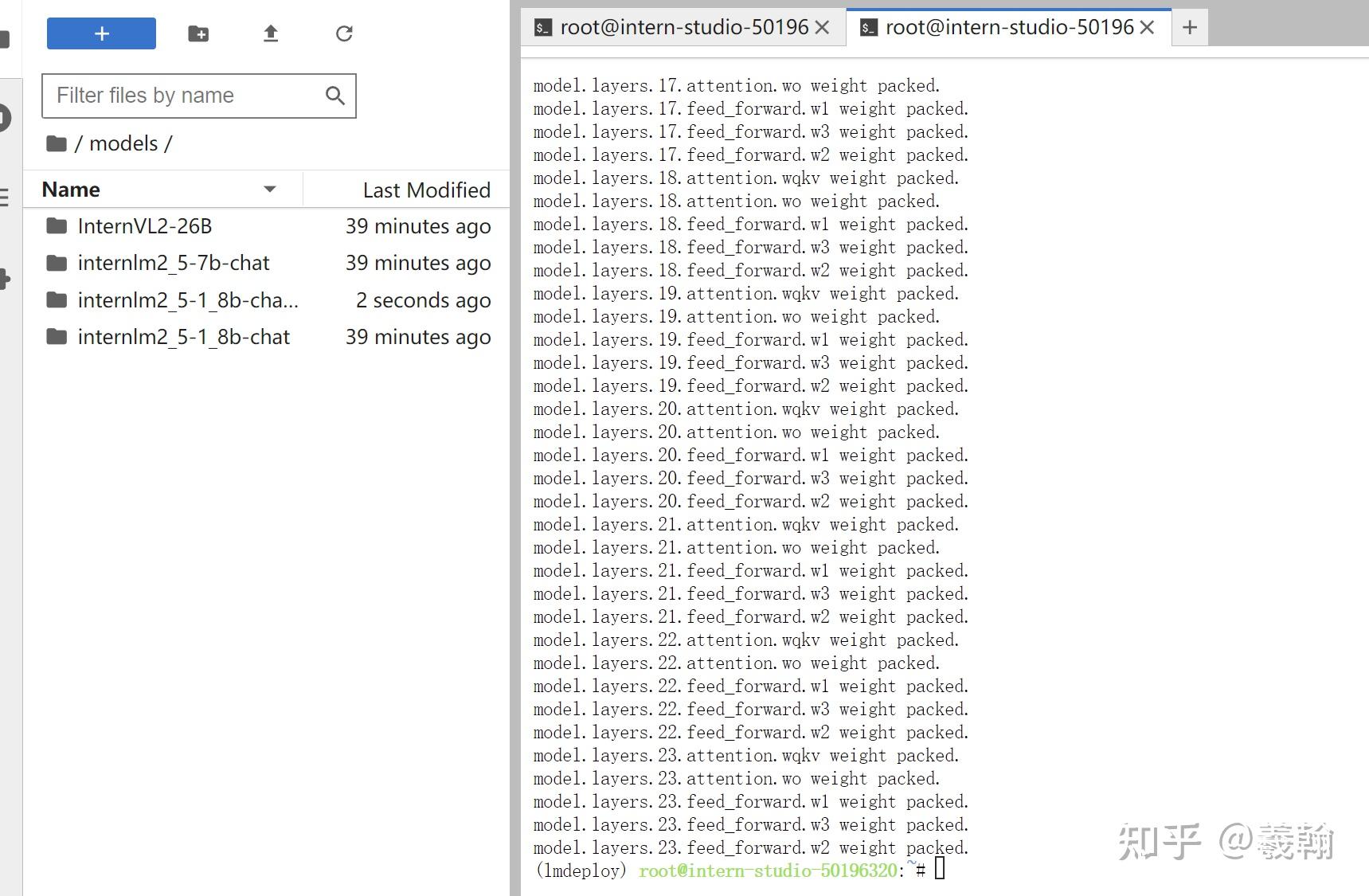The width and height of the screenshot is (1369, 896).
Task: Refresh the file list
Action: 344,33
